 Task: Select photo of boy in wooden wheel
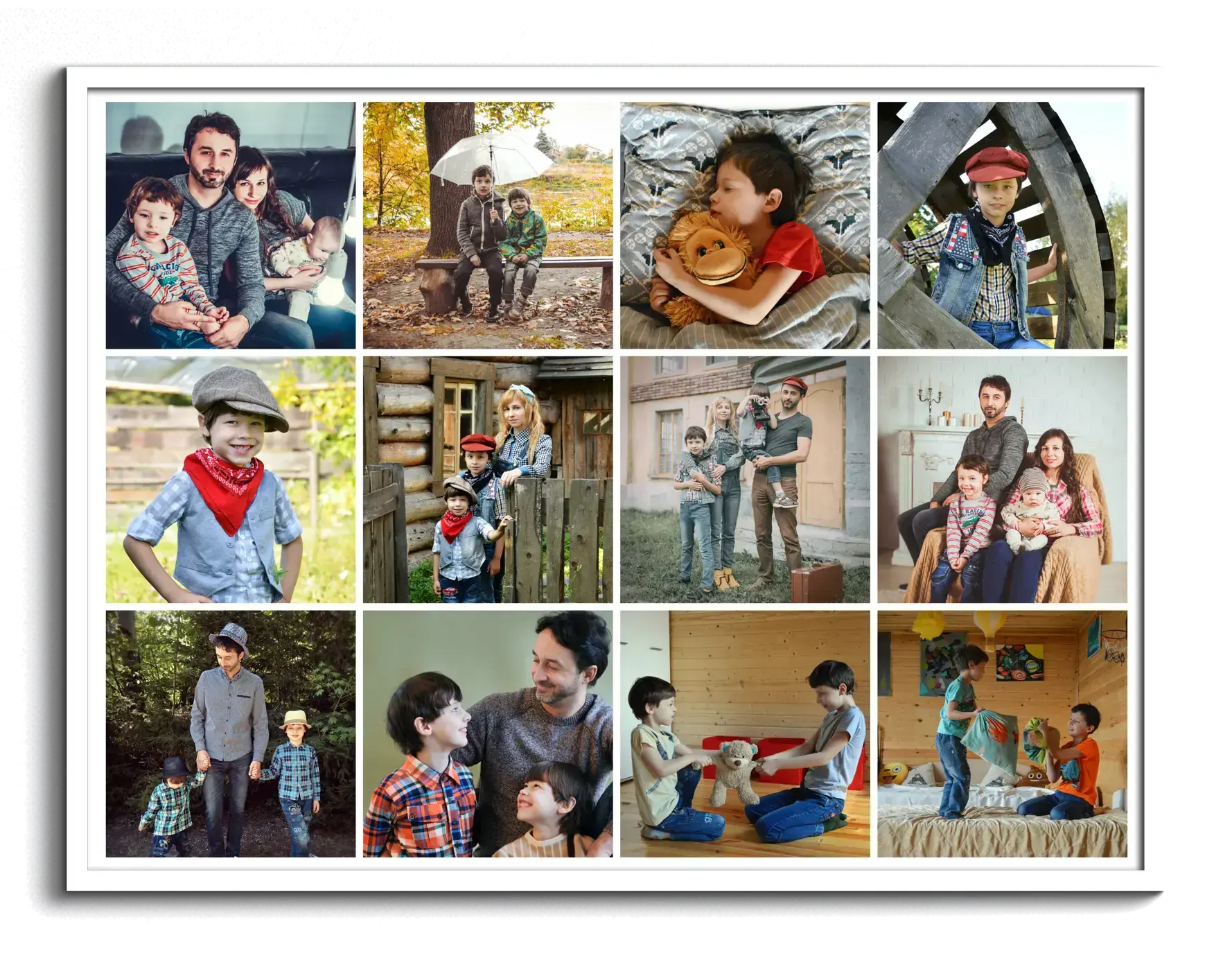pos(1002,225)
